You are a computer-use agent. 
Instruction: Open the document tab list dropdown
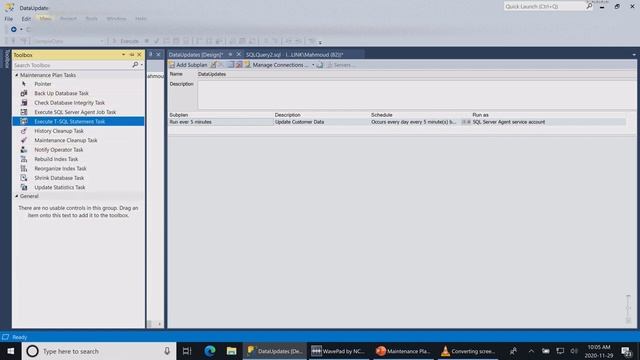634,54
